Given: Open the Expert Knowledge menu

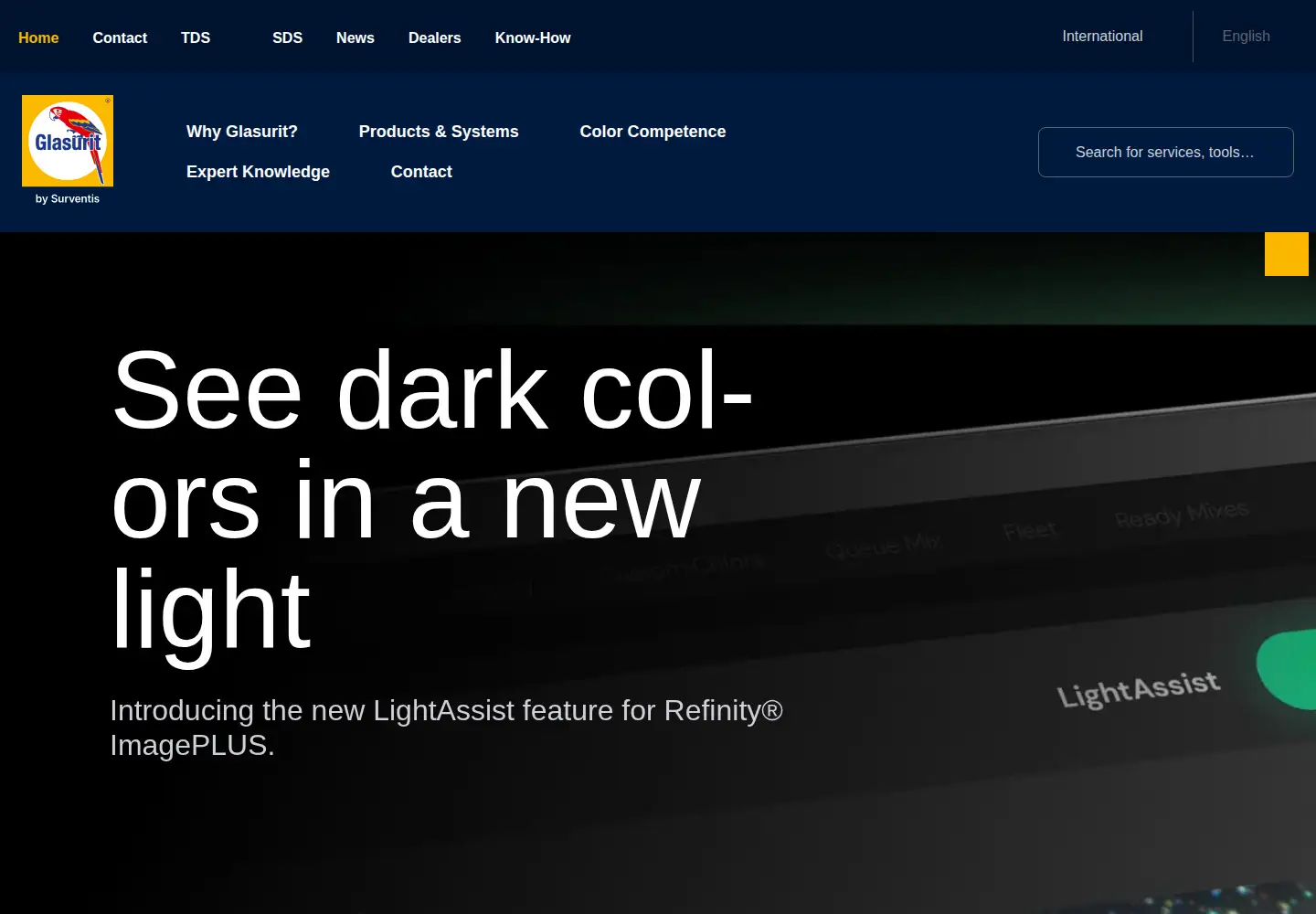Looking at the screenshot, I should pyautogui.click(x=258, y=172).
